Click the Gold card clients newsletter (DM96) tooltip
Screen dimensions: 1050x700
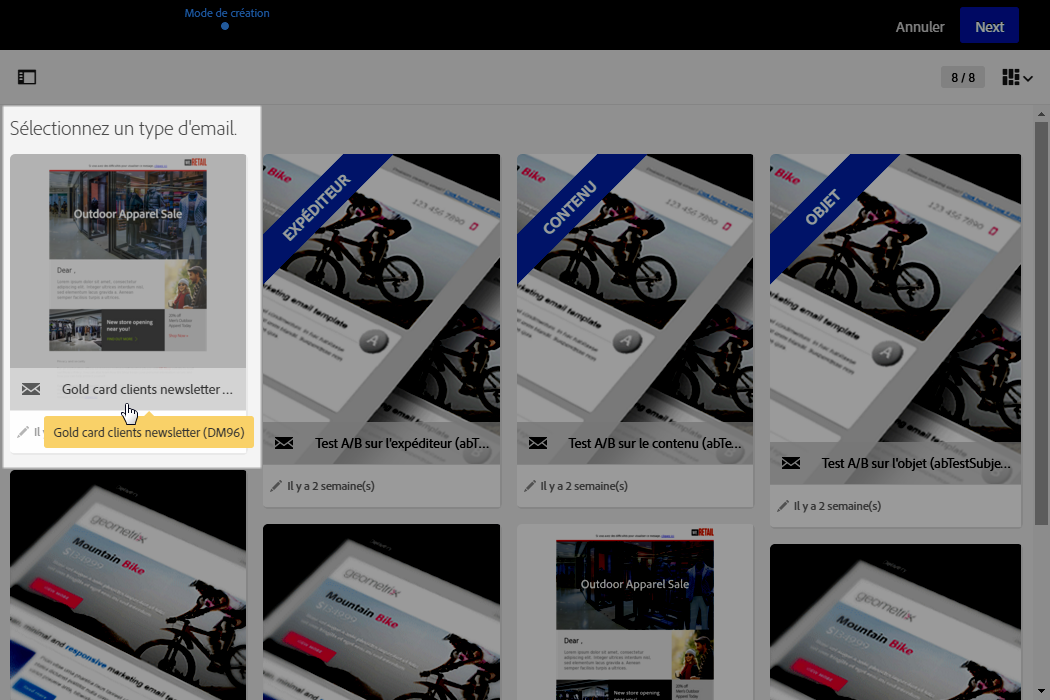click(149, 432)
